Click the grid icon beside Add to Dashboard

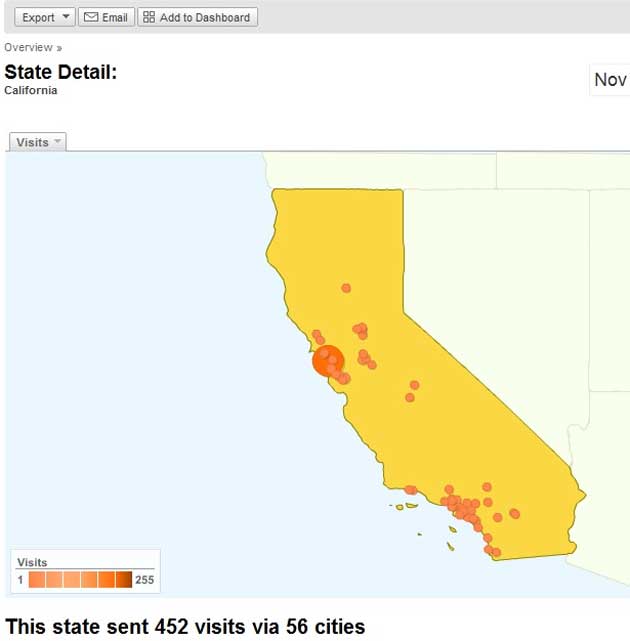point(149,17)
